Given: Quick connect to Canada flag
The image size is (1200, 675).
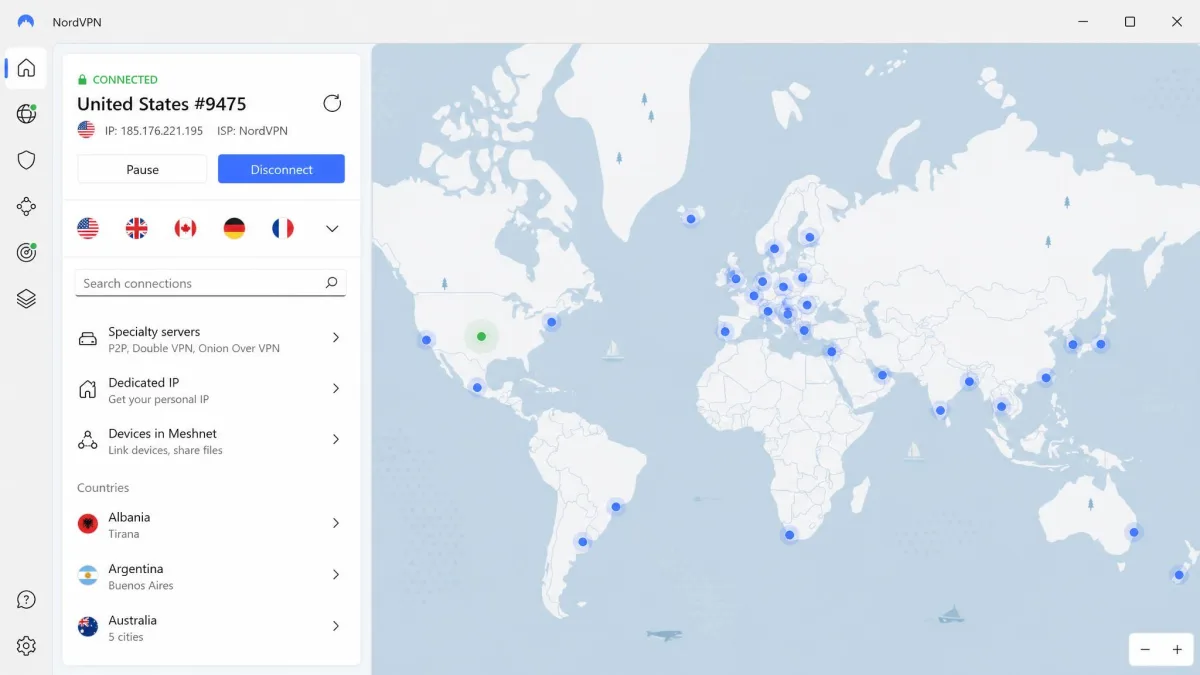Looking at the screenshot, I should 185,229.
